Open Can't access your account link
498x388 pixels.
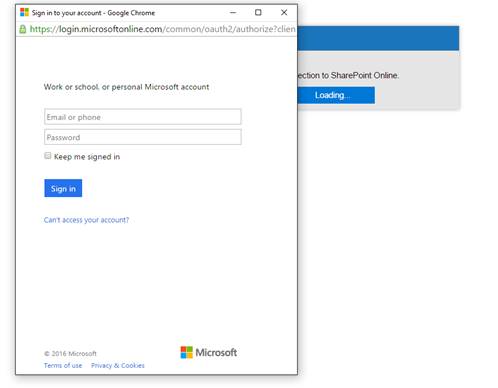tap(86, 220)
